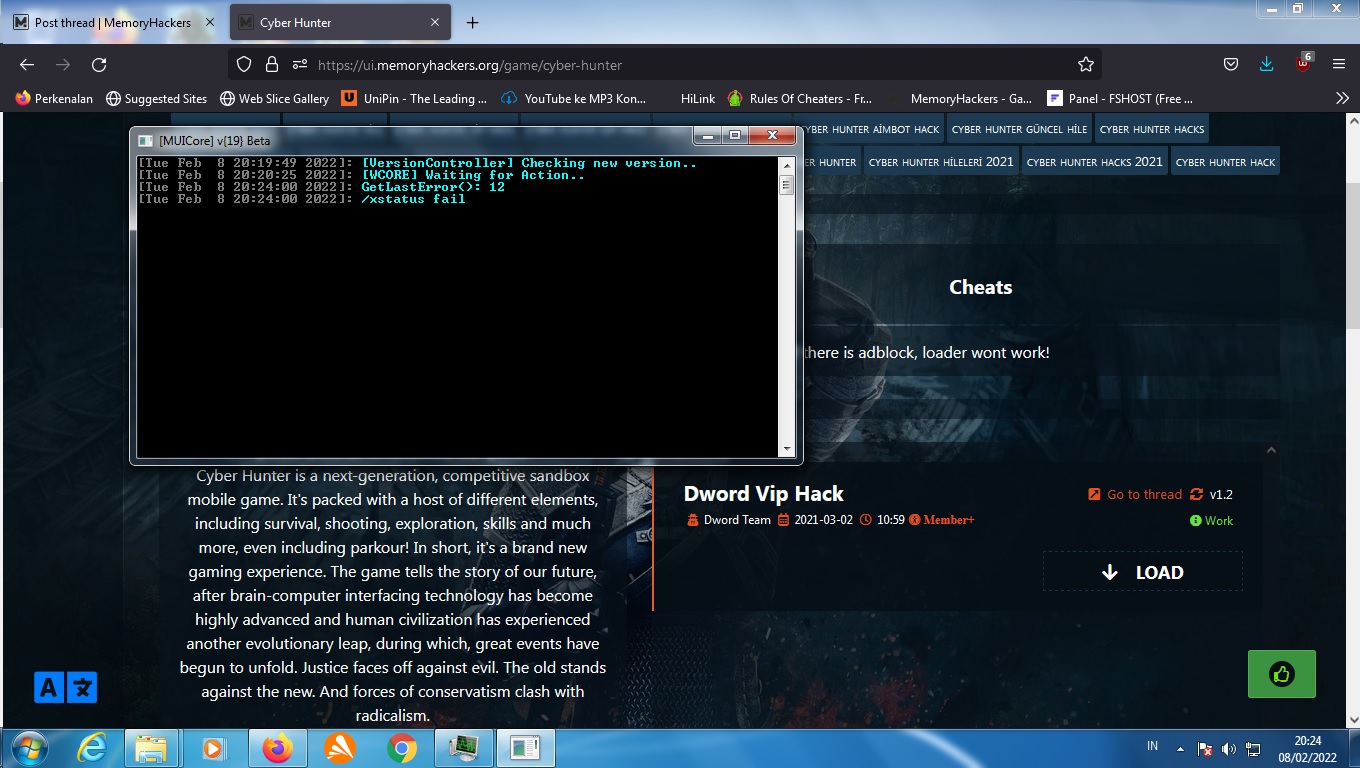Collapse the cheats list with the chevron
Viewport: 1360px width, 768px height.
click(x=1271, y=451)
